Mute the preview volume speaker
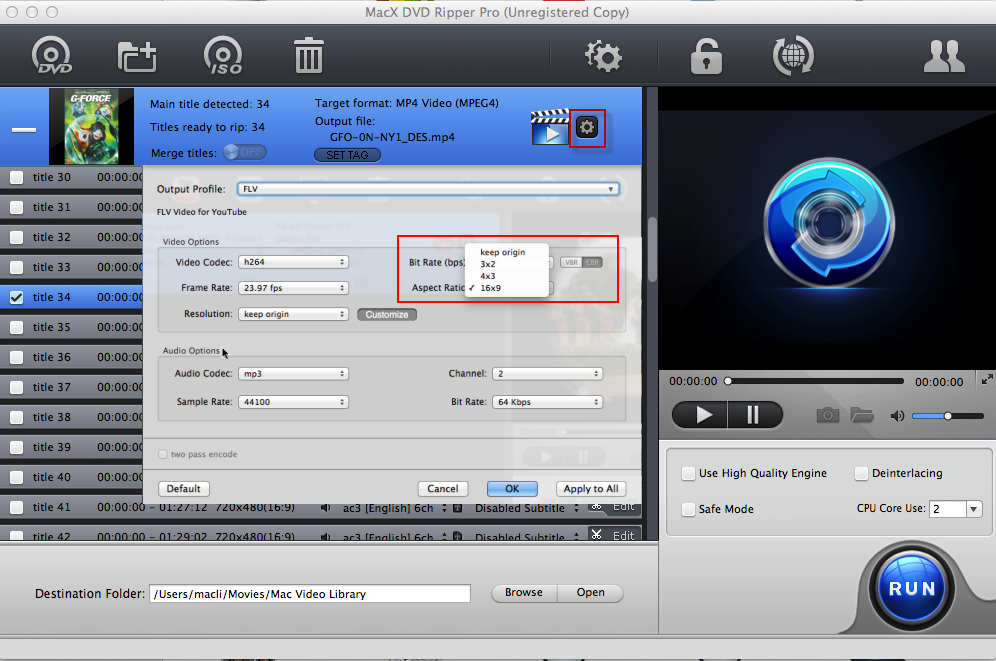Image resolution: width=996 pixels, height=661 pixels. (897, 416)
